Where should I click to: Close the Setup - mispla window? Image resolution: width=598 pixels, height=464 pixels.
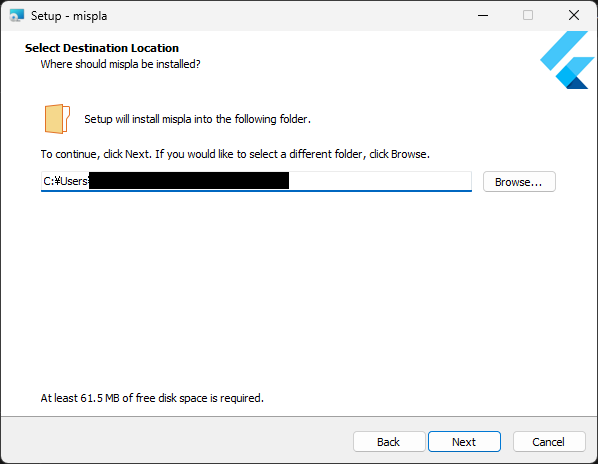coord(574,16)
